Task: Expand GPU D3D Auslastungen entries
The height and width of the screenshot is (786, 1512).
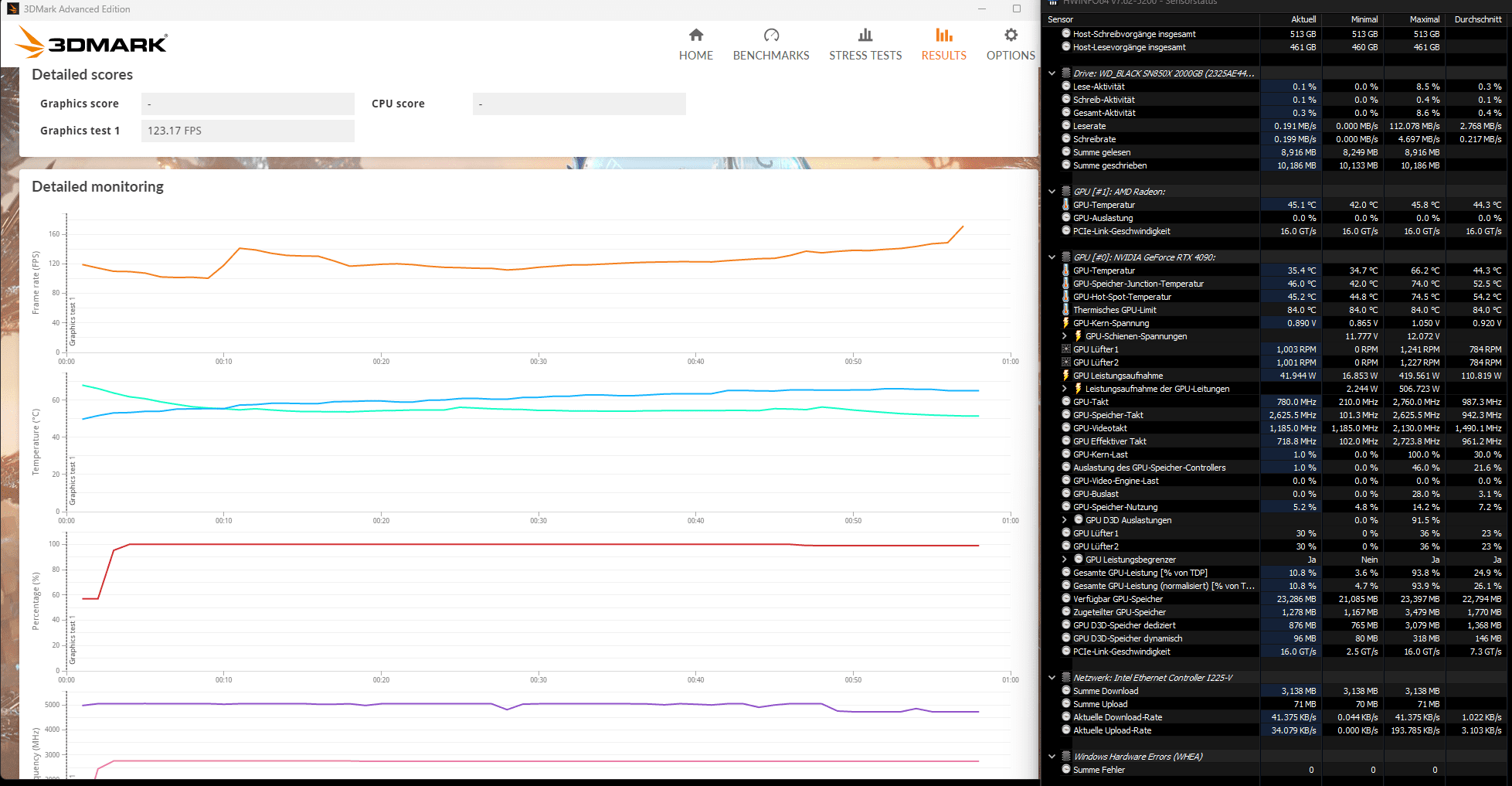Action: 1065,520
